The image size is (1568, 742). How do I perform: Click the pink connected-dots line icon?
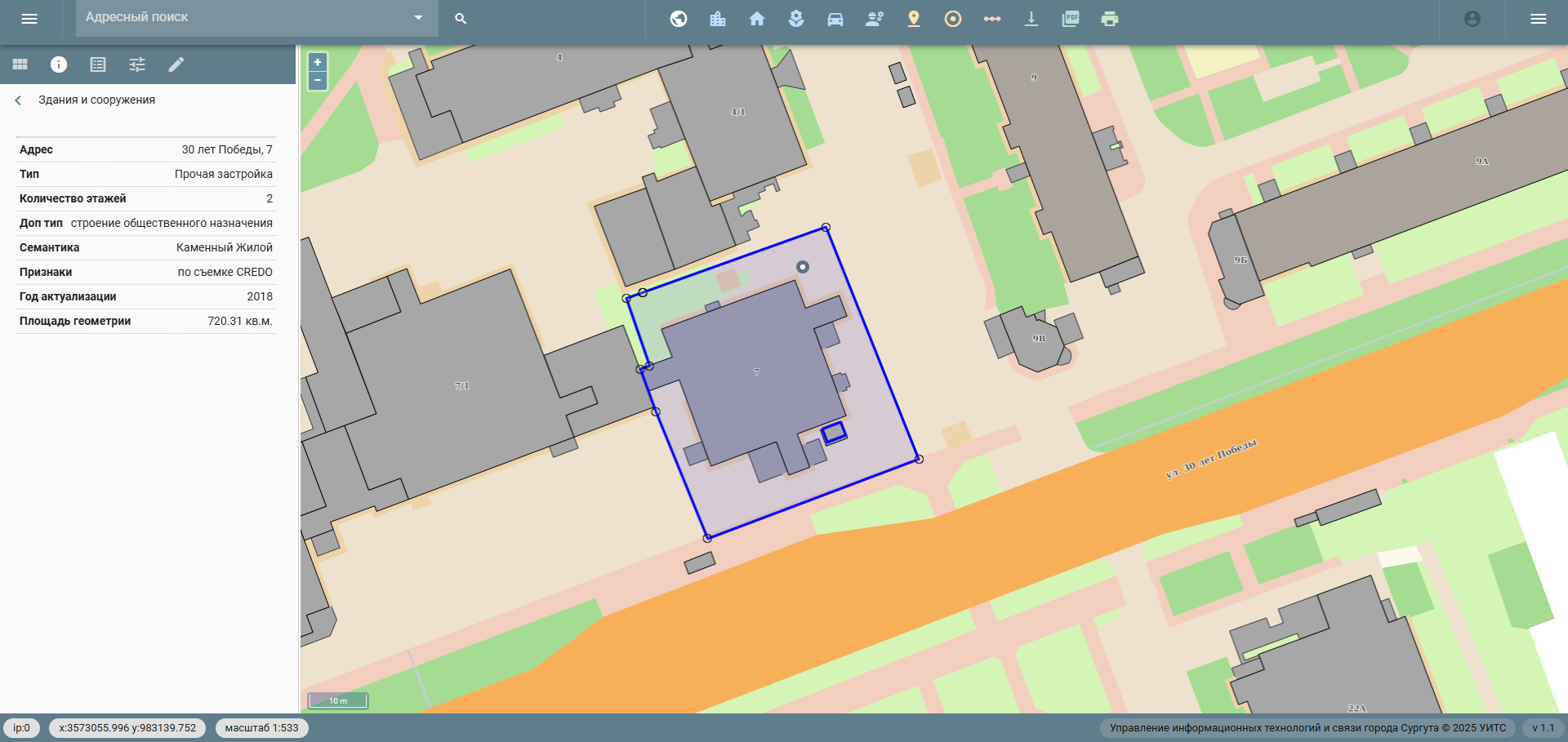(992, 19)
